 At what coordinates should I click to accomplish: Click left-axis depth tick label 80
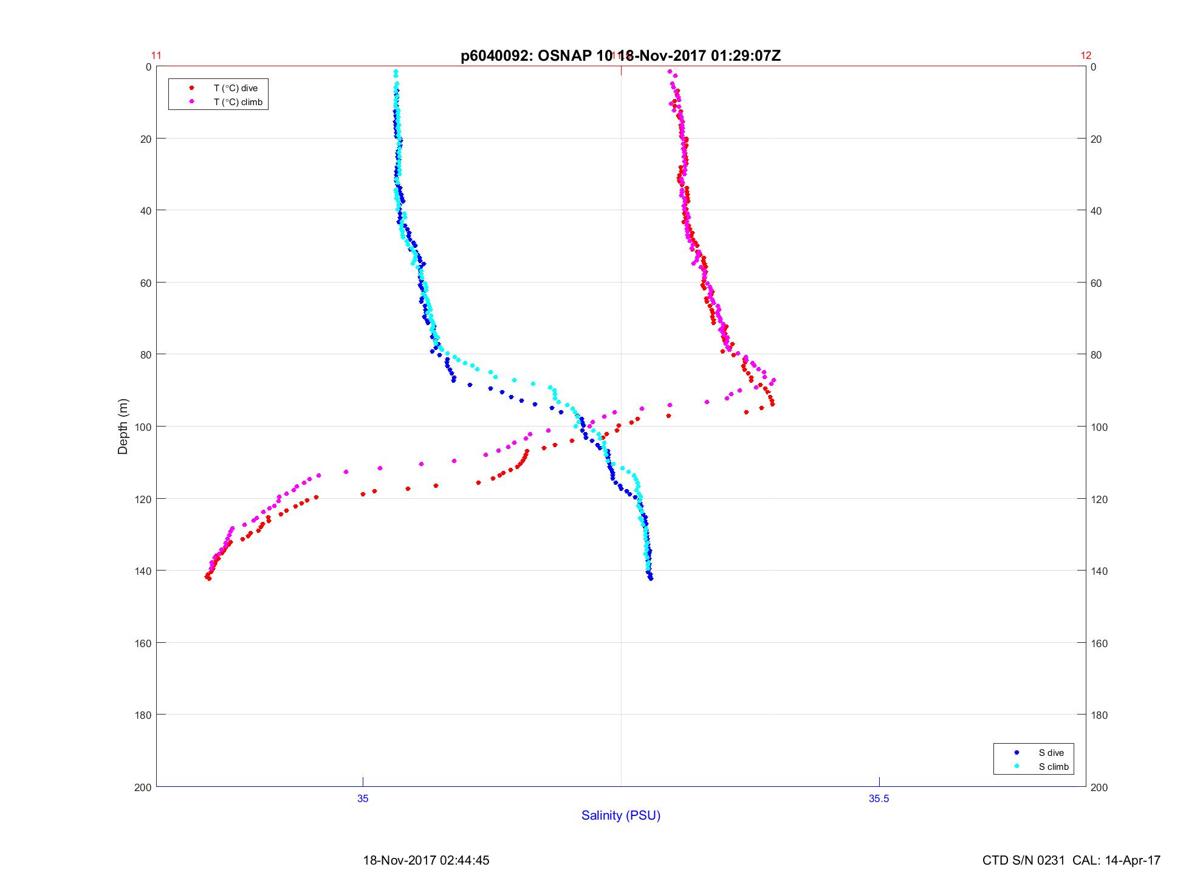point(145,355)
